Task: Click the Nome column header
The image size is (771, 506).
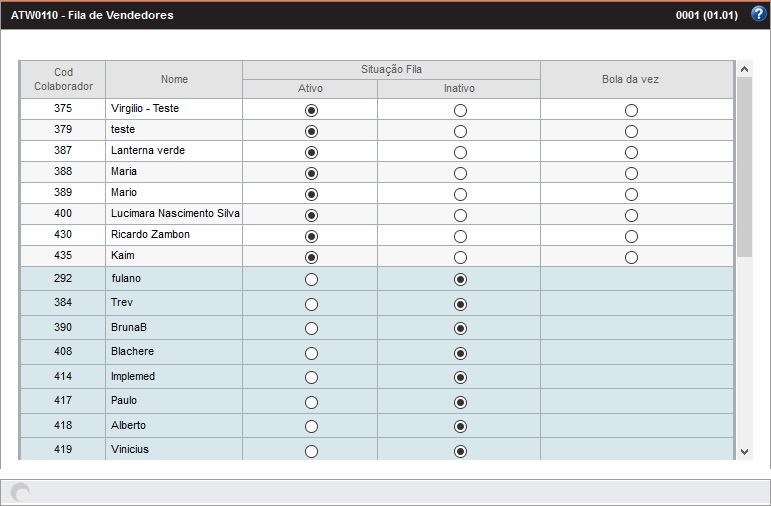Action: pyautogui.click(x=174, y=79)
